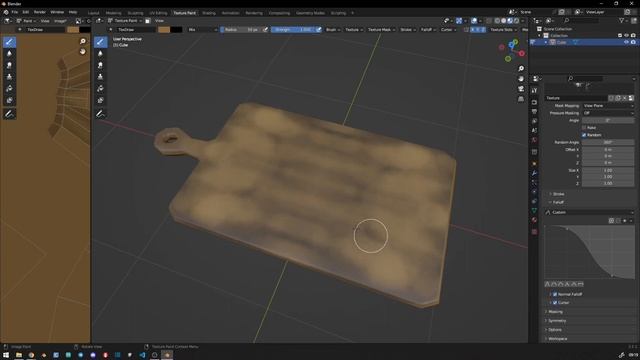Select the Clone tool in image editor toolbar
This screenshot has height=360, width=640.
(9, 77)
